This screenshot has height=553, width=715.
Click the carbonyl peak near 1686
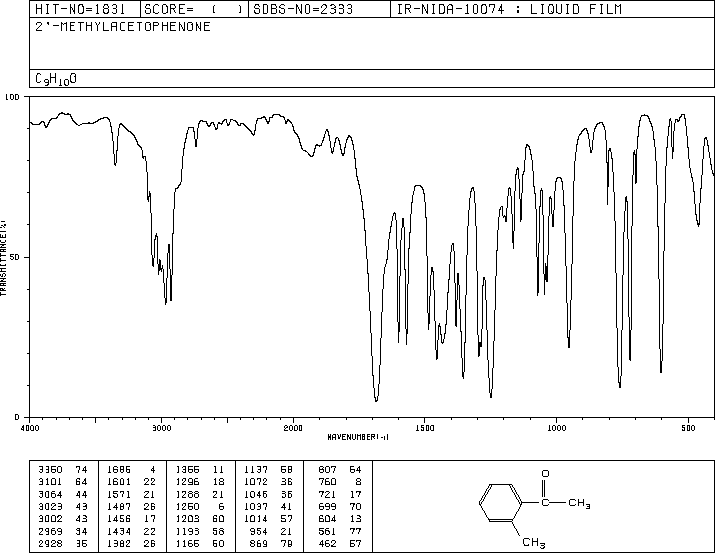376,400
